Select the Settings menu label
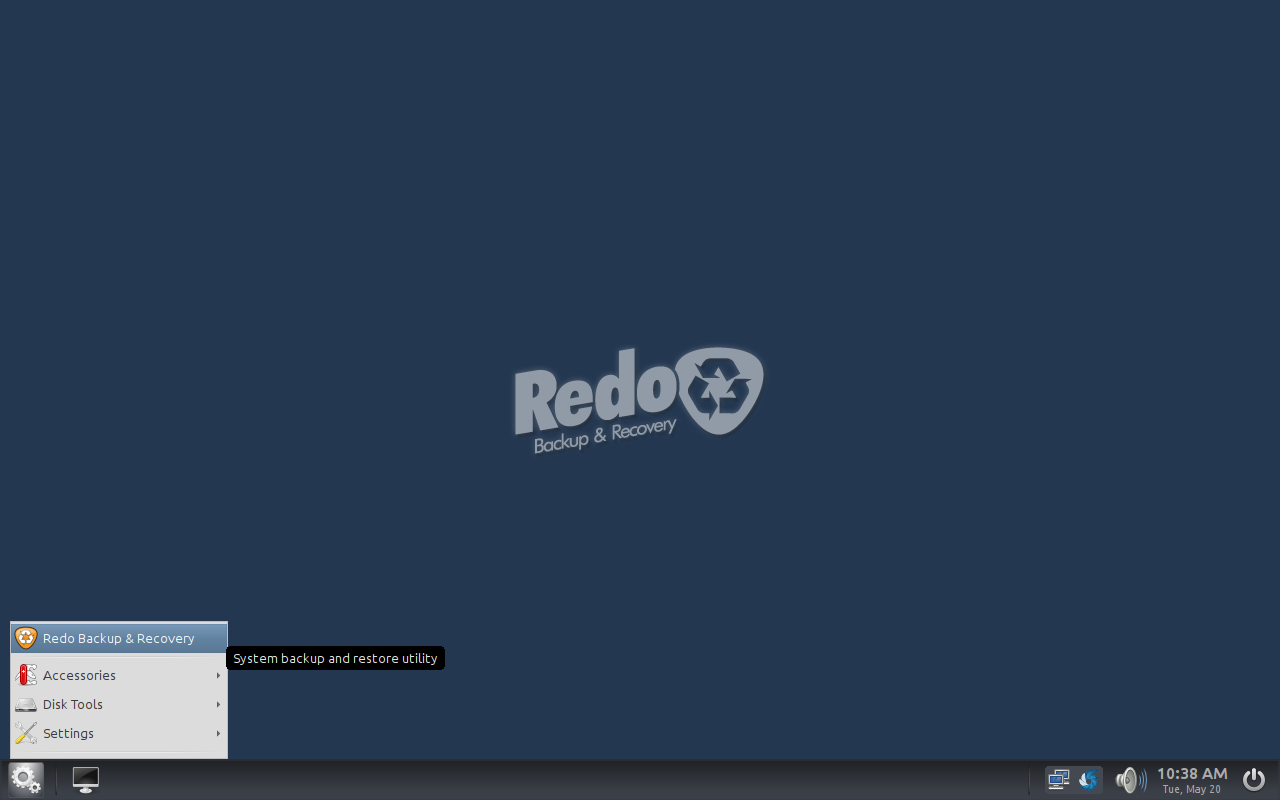Screen dimensions: 1280x800 click(x=68, y=733)
